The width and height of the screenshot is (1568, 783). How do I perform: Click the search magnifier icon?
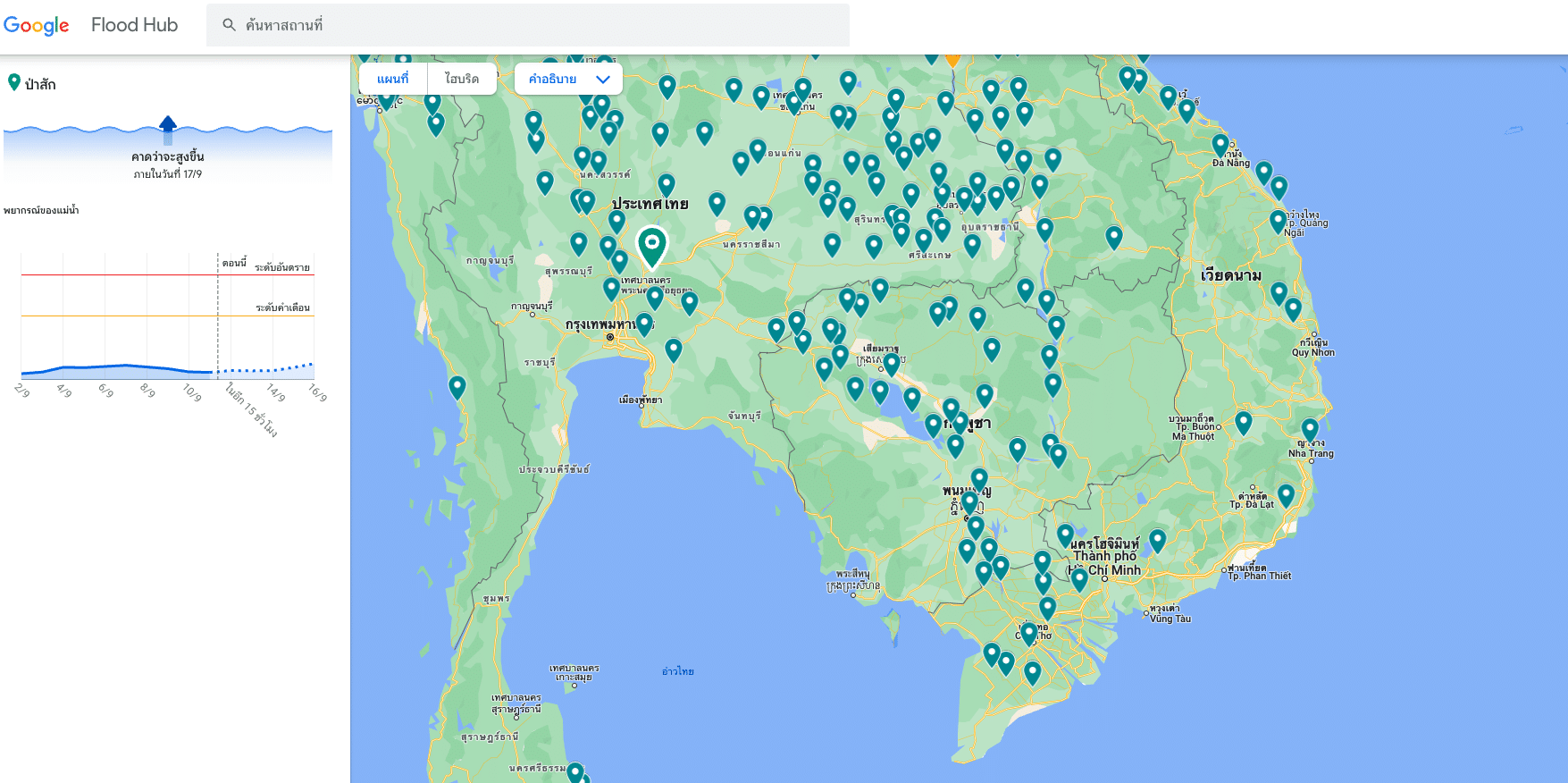(230, 25)
